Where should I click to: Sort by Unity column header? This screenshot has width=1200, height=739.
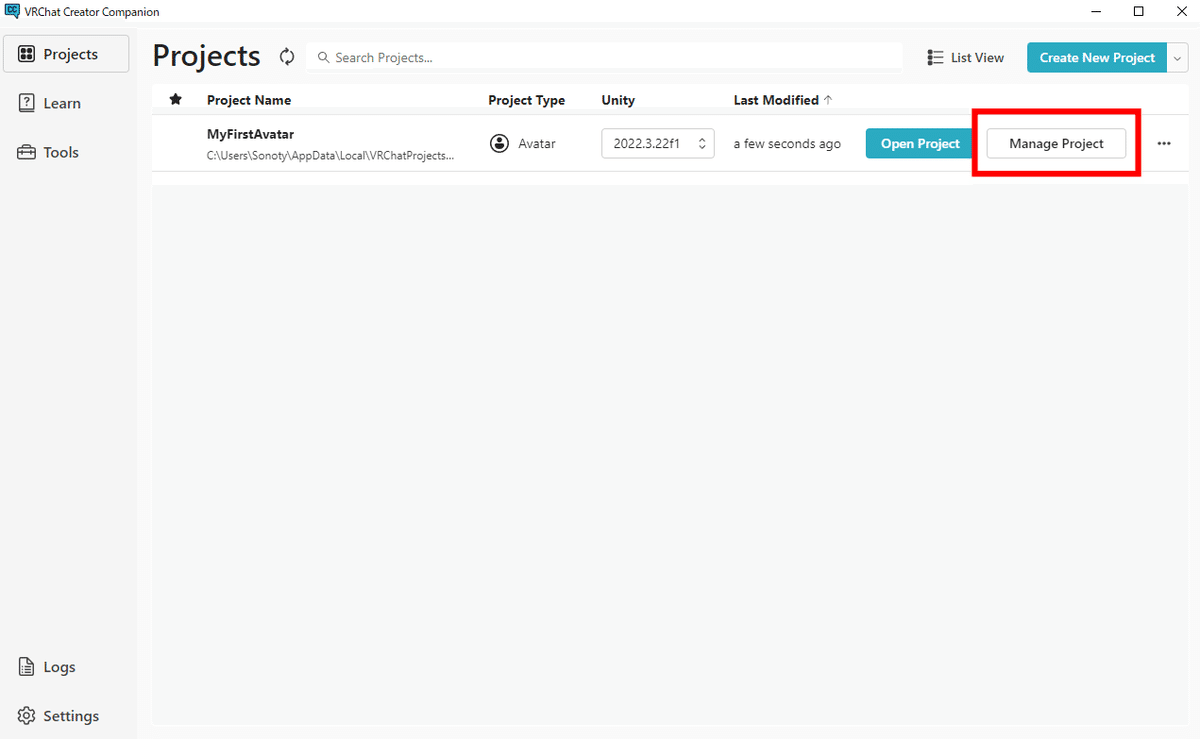618,100
